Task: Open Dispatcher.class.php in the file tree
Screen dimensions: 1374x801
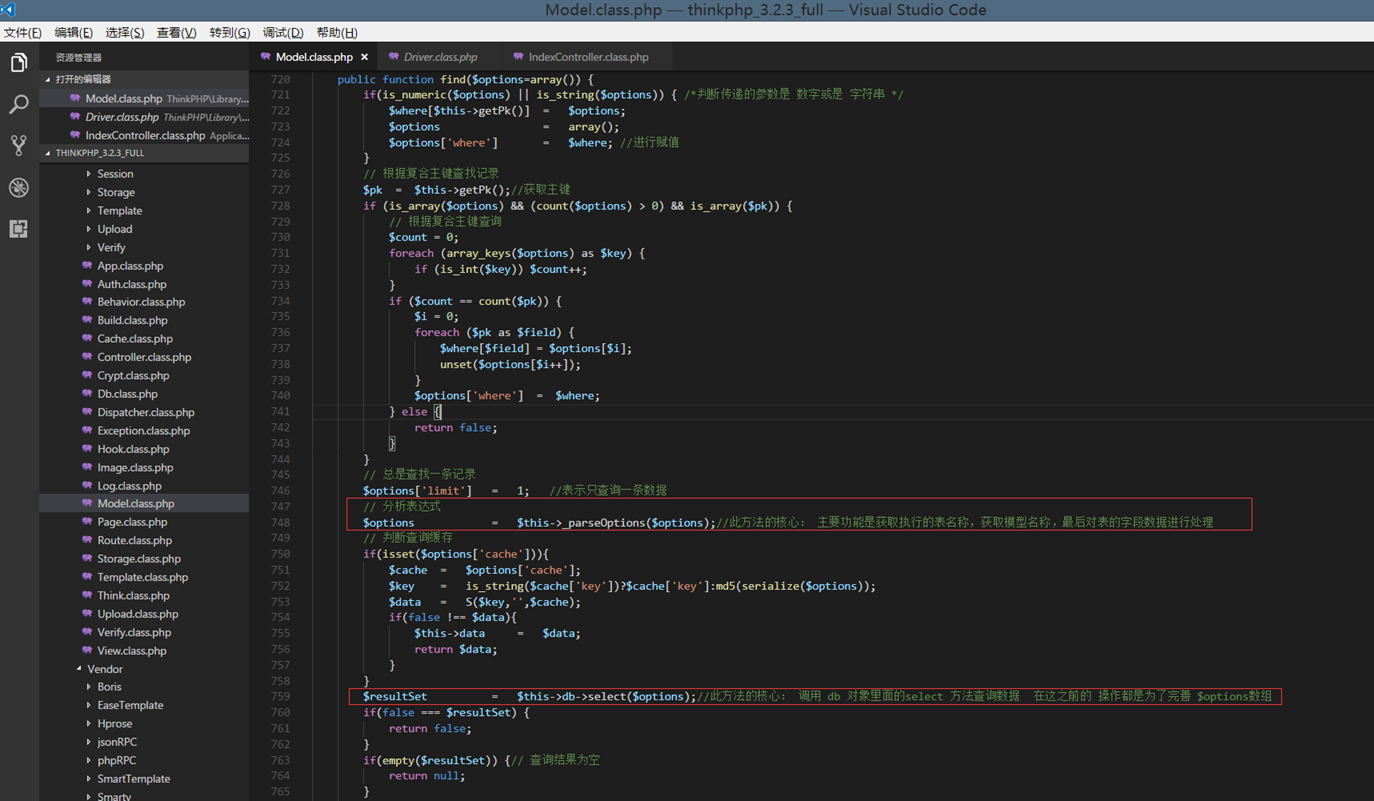Action: (x=146, y=412)
